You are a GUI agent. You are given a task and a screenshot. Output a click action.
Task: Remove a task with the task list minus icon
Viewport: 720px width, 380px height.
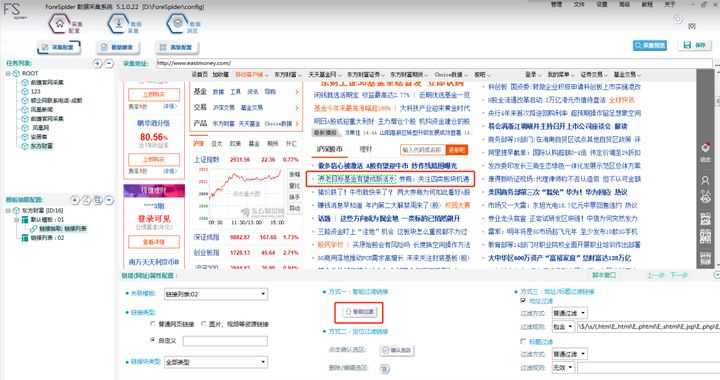point(109,63)
